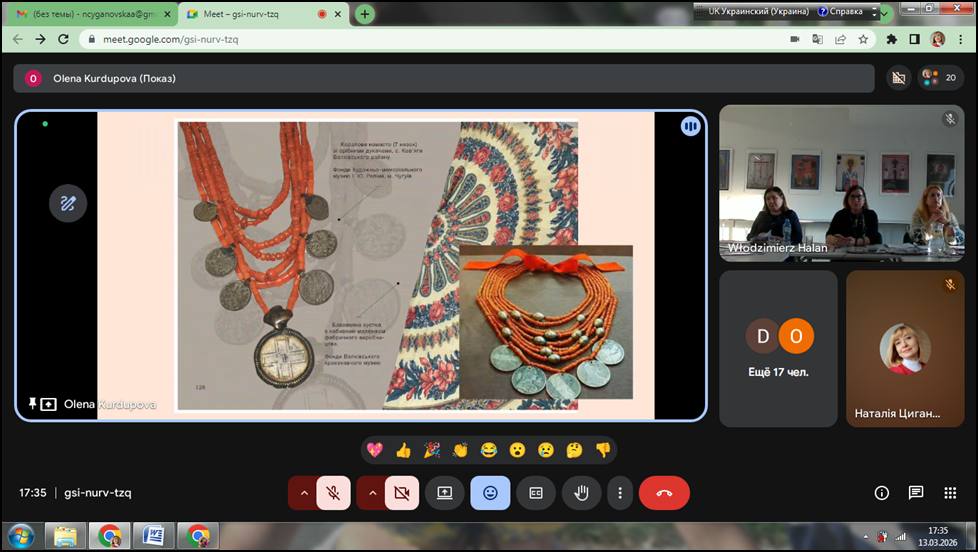Open the annotation pen tool on the presentation

(68, 203)
